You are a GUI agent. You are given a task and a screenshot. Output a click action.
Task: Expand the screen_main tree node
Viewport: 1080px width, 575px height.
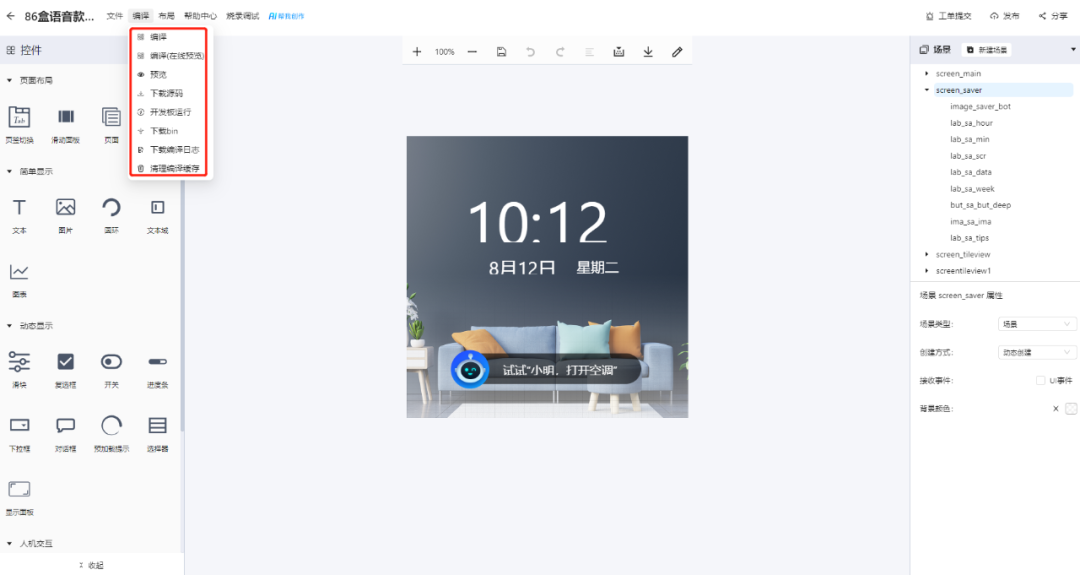926,74
